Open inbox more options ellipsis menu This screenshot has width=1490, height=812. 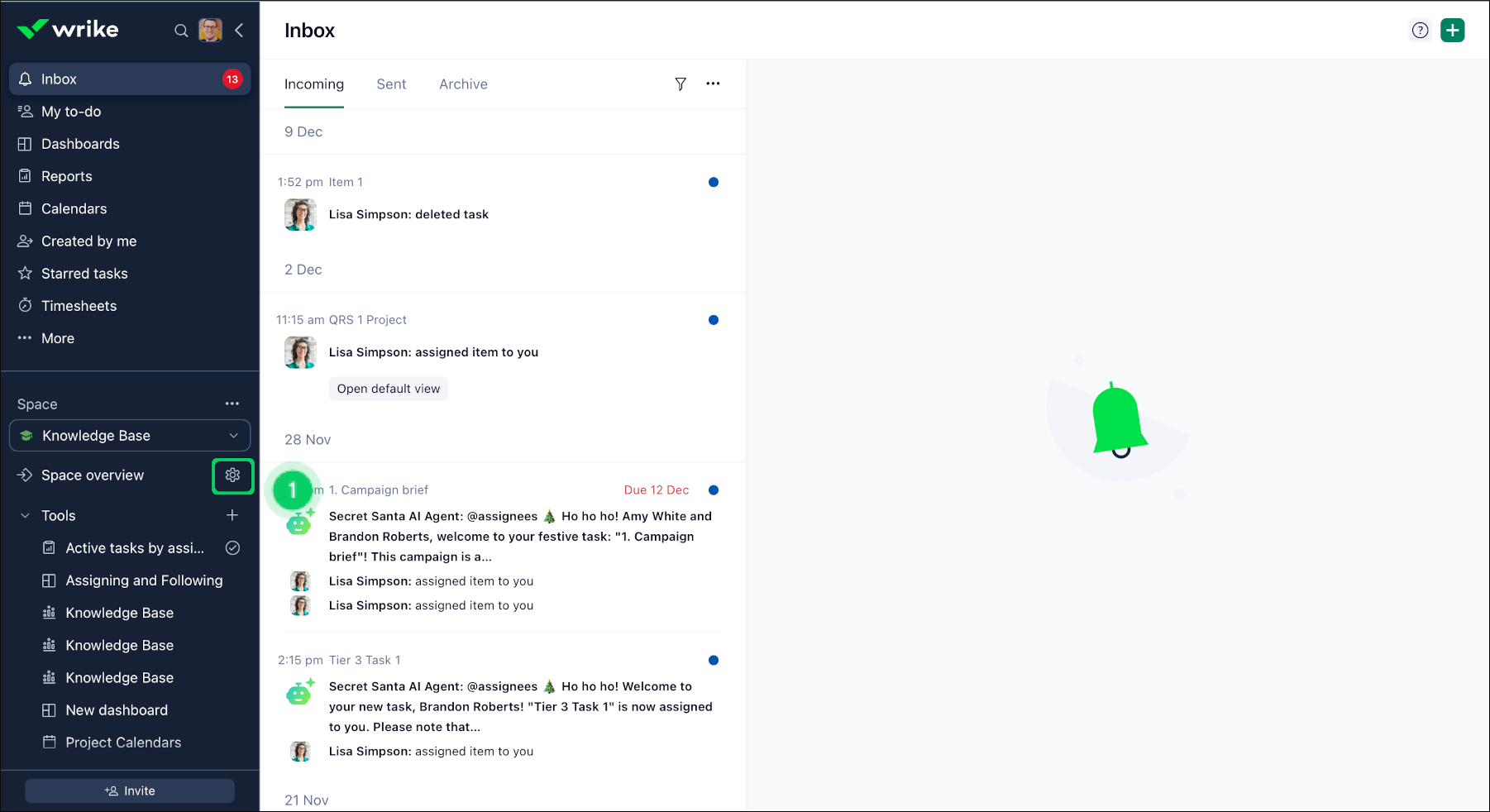point(713,84)
